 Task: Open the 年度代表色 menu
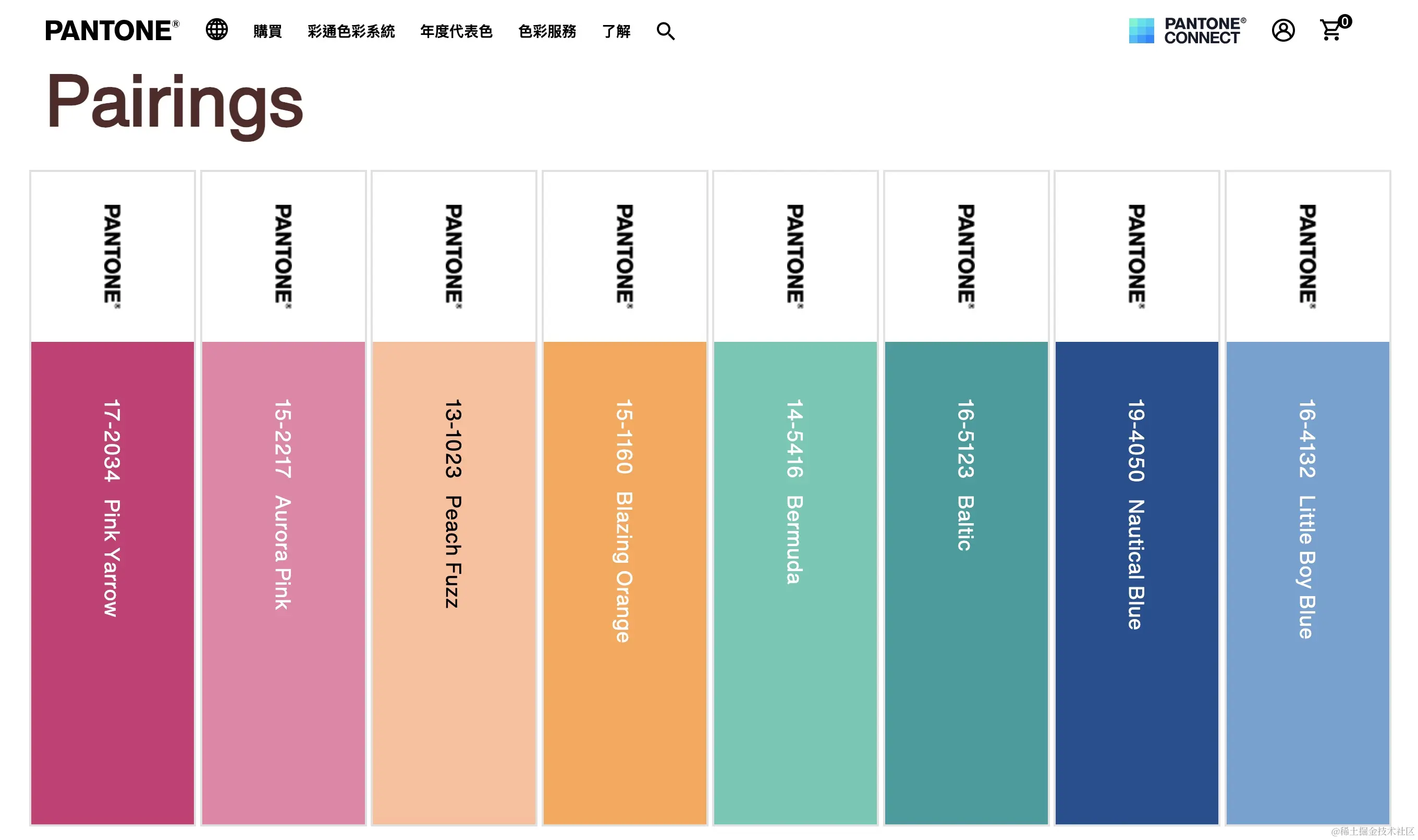pos(457,31)
